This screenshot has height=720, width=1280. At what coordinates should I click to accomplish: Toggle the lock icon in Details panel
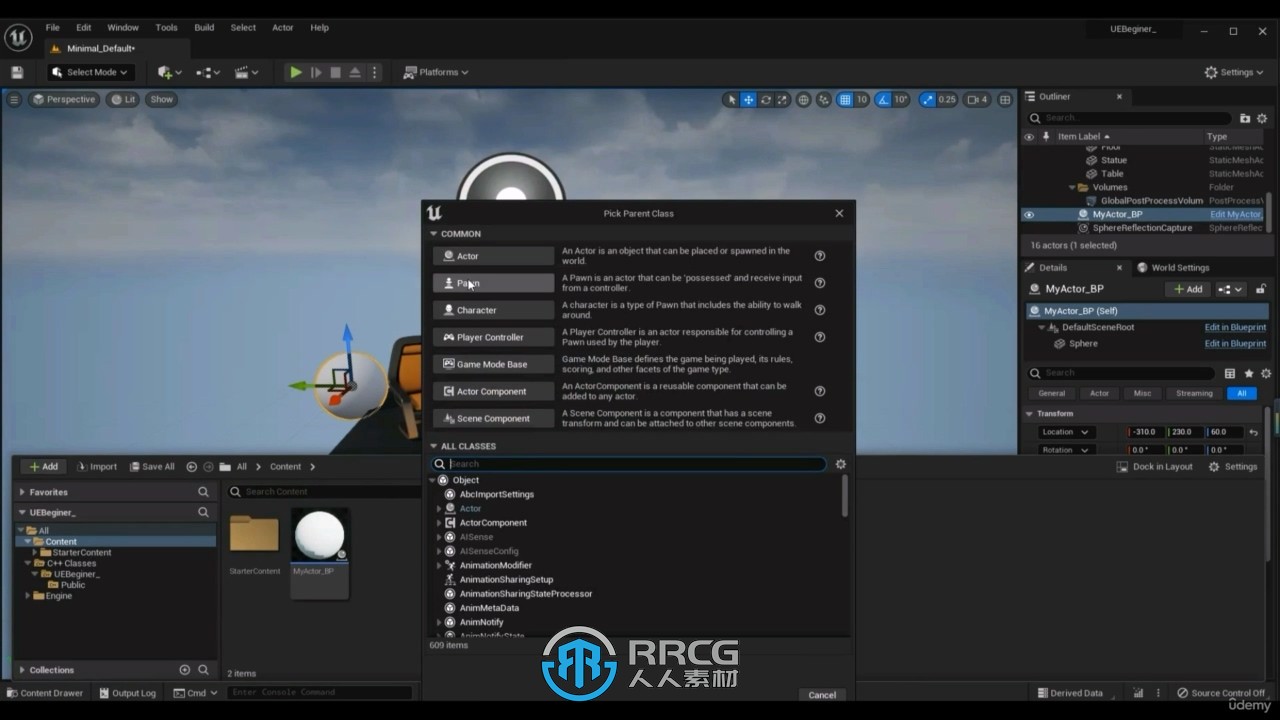pos(1262,289)
